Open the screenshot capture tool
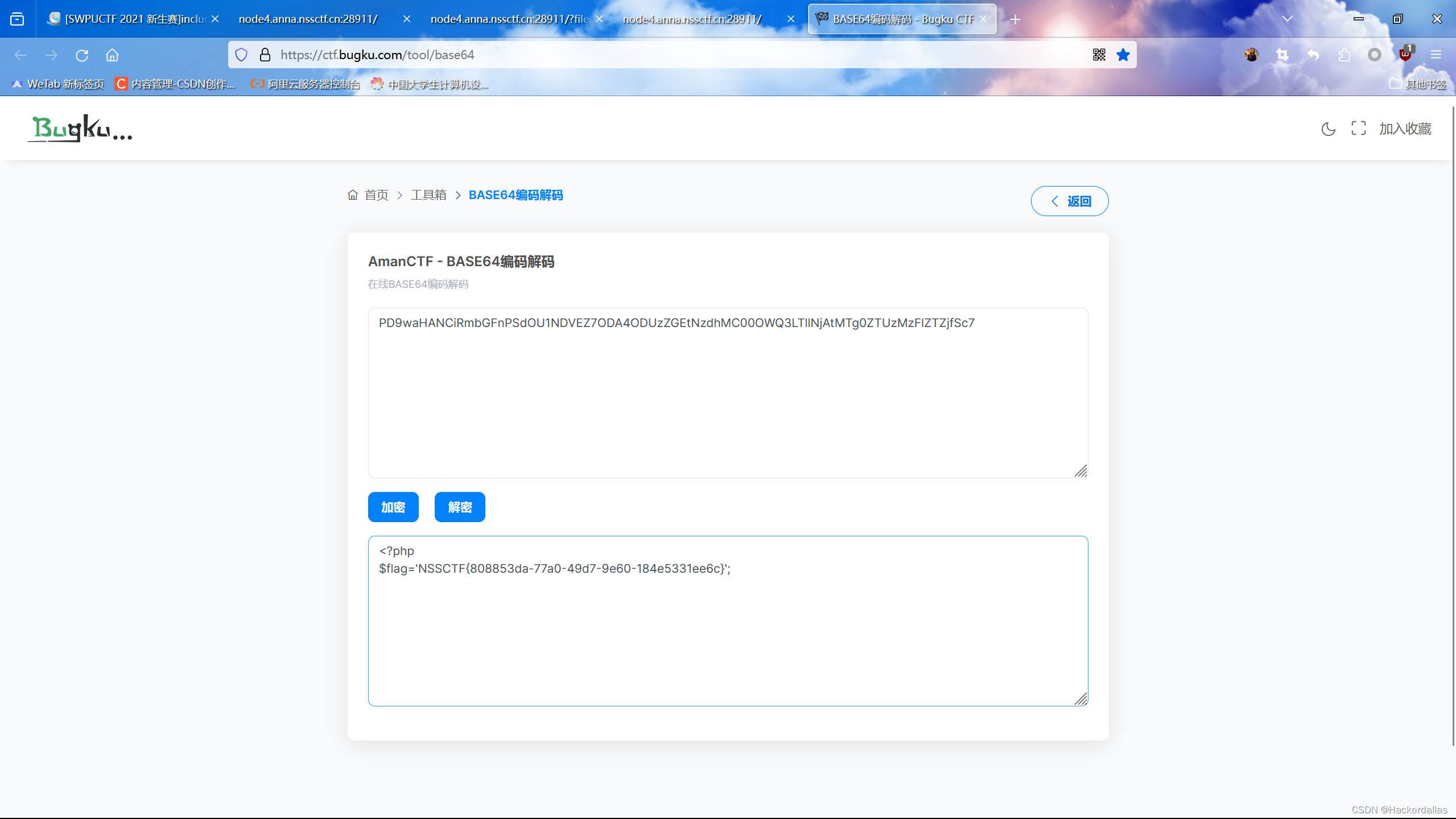Image resolution: width=1456 pixels, height=819 pixels. [1283, 55]
